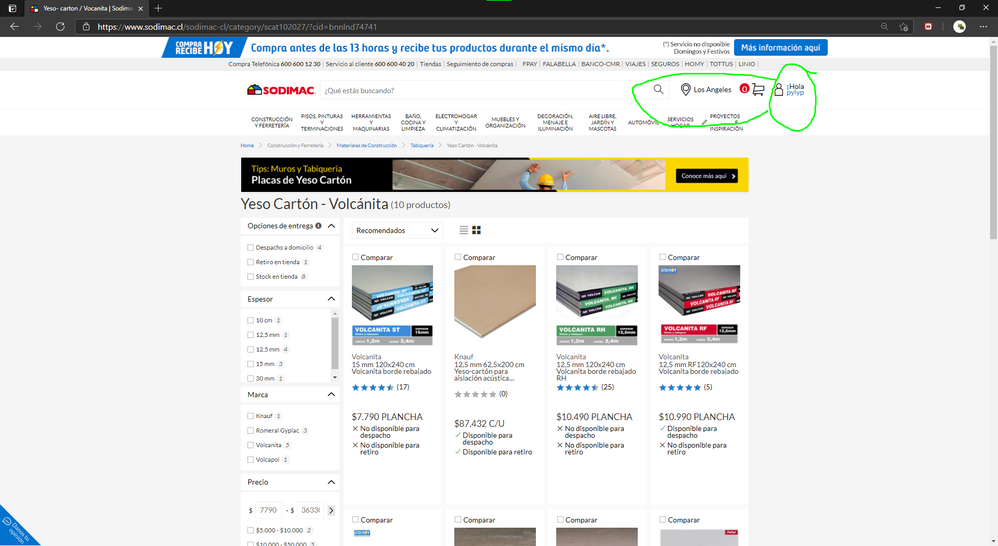This screenshot has height=546, width=998.
Task: Check the Volcanita brand filter
Action: 250,445
